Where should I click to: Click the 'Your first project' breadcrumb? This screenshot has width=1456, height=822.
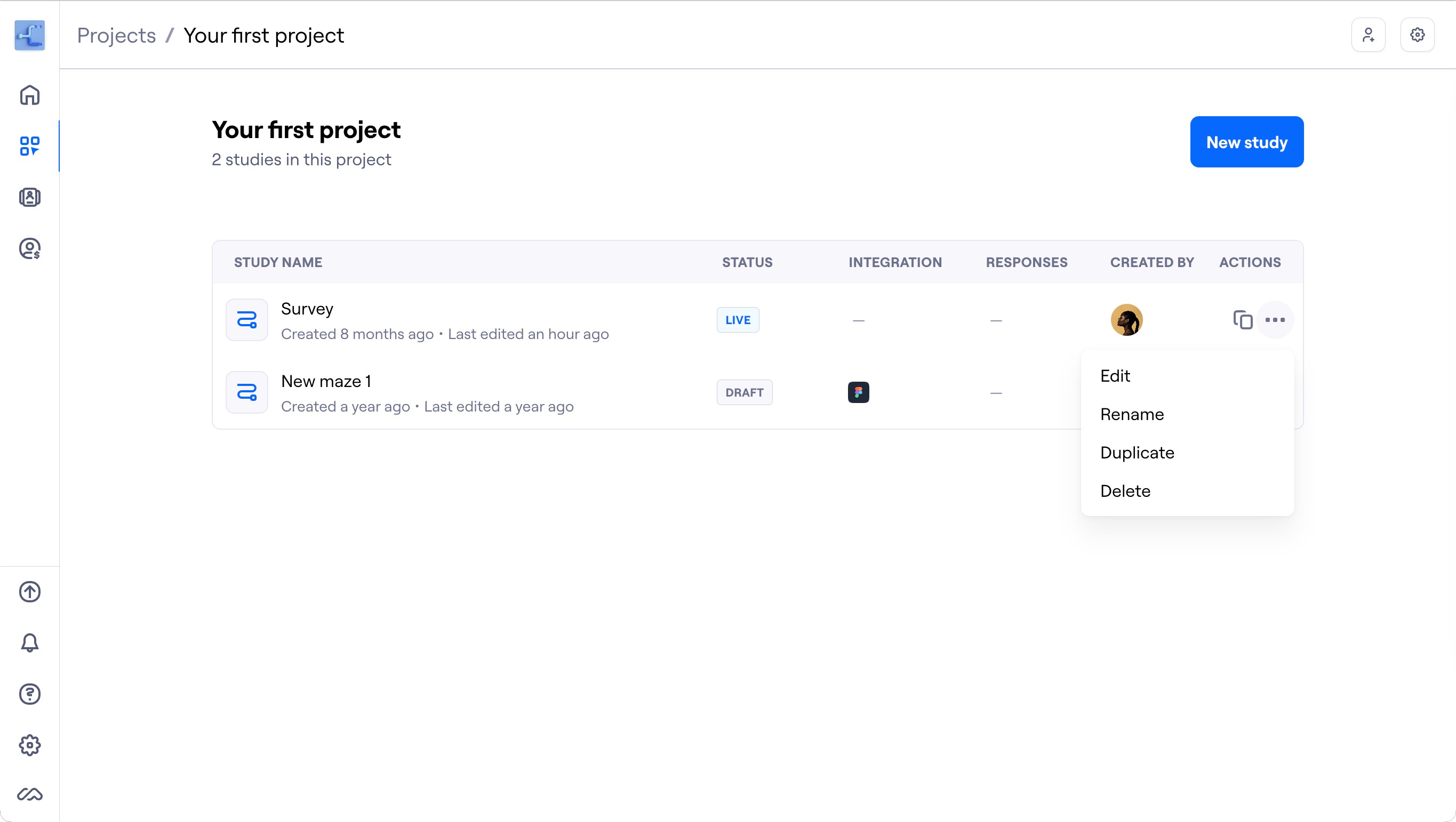pyautogui.click(x=264, y=36)
